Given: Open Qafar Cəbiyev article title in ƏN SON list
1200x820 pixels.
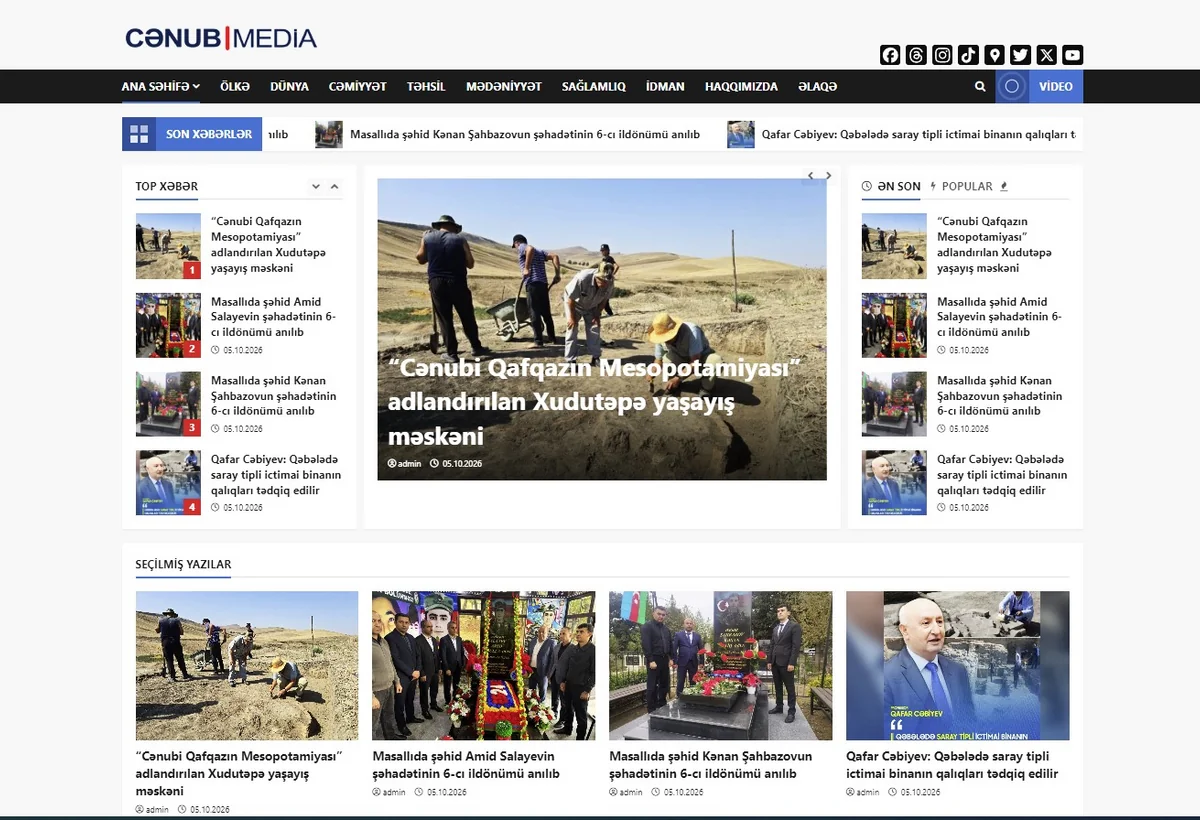Looking at the screenshot, I should [1002, 475].
